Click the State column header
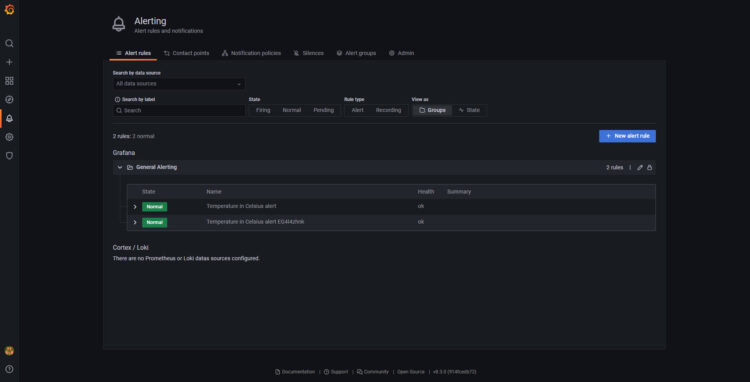This screenshot has width=750, height=382. (x=149, y=192)
